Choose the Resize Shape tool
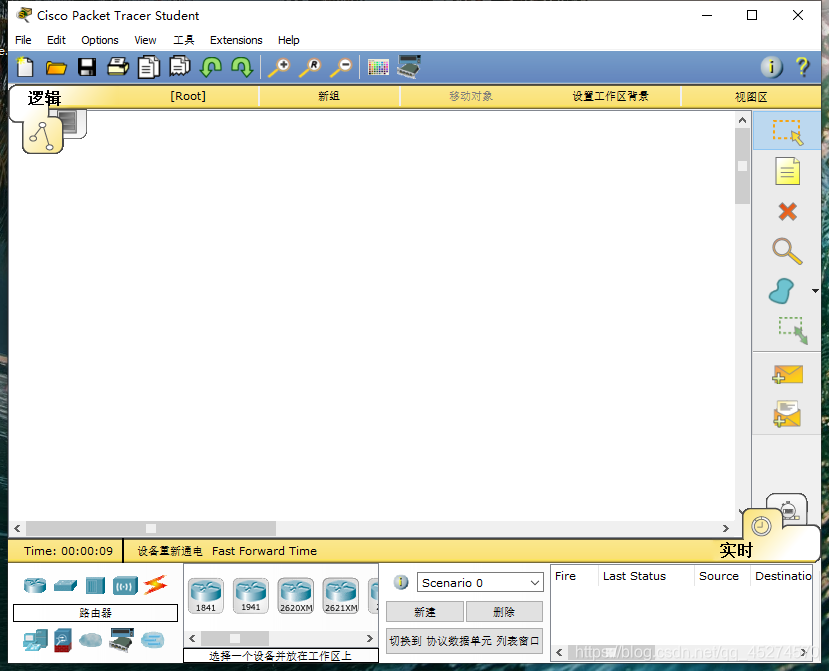The width and height of the screenshot is (829, 671). tap(793, 330)
